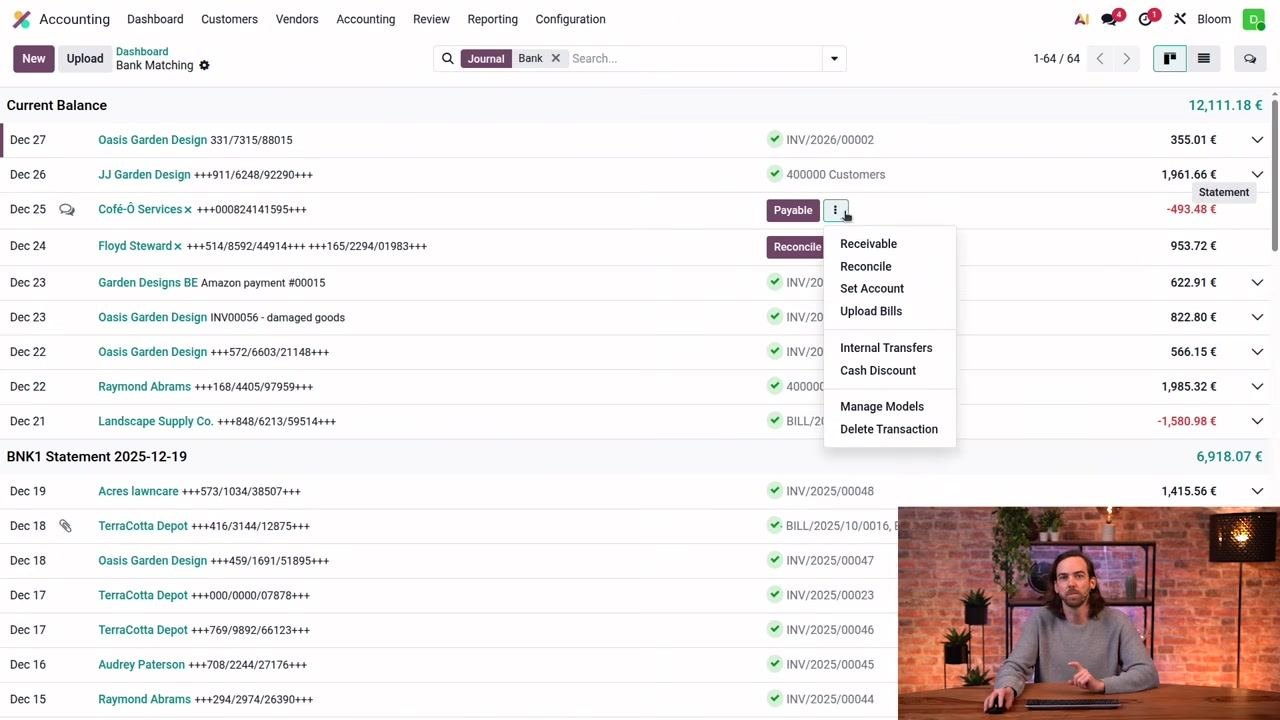Open attachment paperclip on Dec 18 TerraCotta row
Screen dimensions: 1280x720
coord(65,526)
